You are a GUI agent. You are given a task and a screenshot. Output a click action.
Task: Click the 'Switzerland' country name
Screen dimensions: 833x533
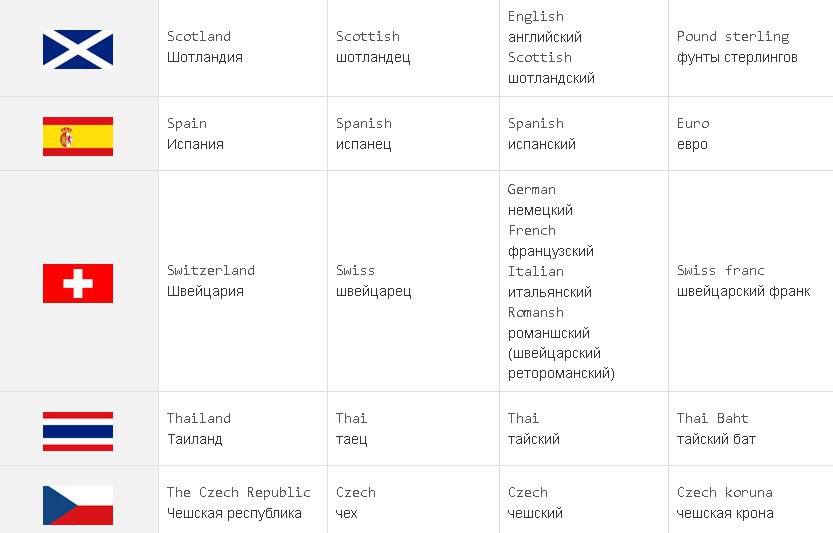(211, 270)
